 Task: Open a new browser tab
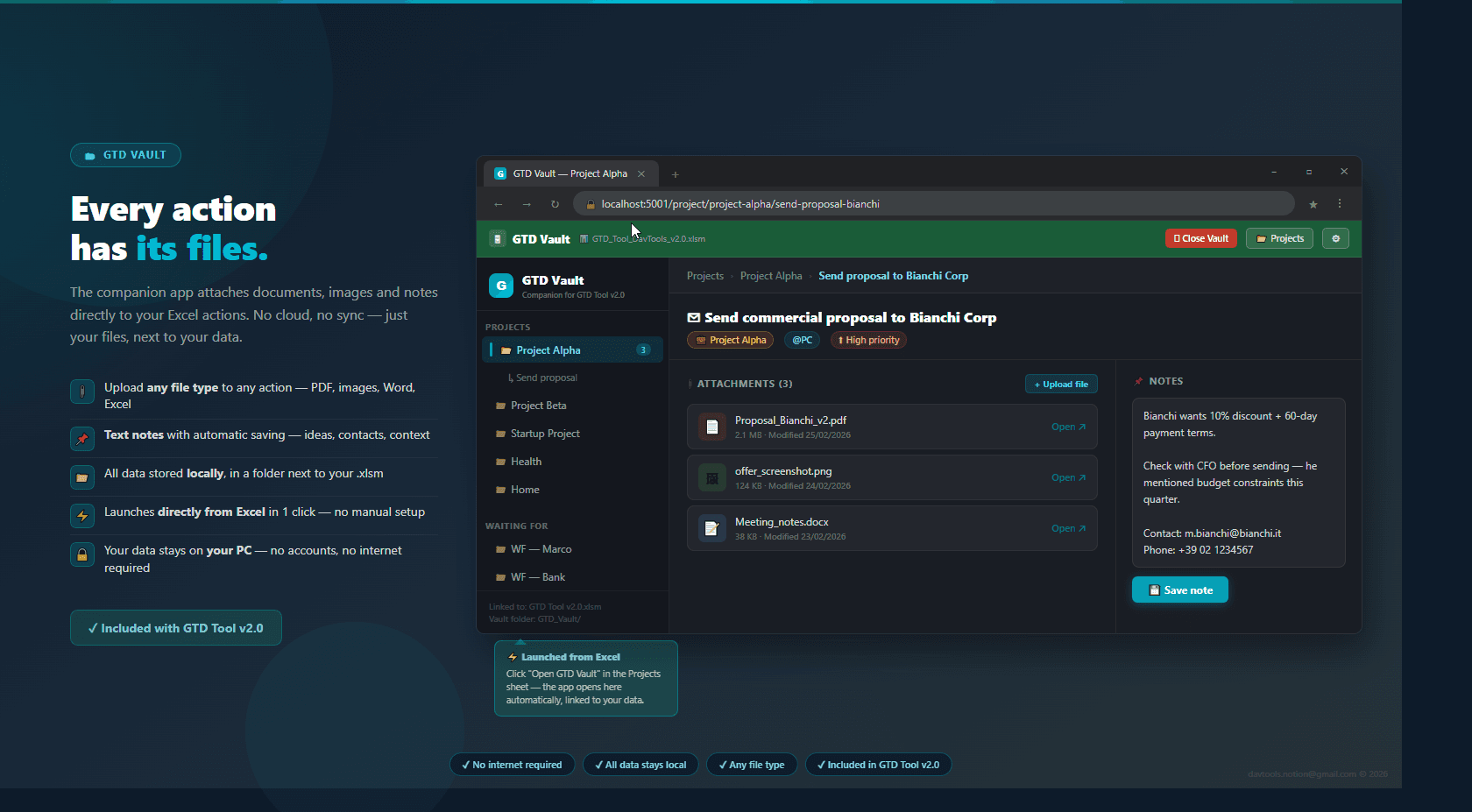click(675, 174)
